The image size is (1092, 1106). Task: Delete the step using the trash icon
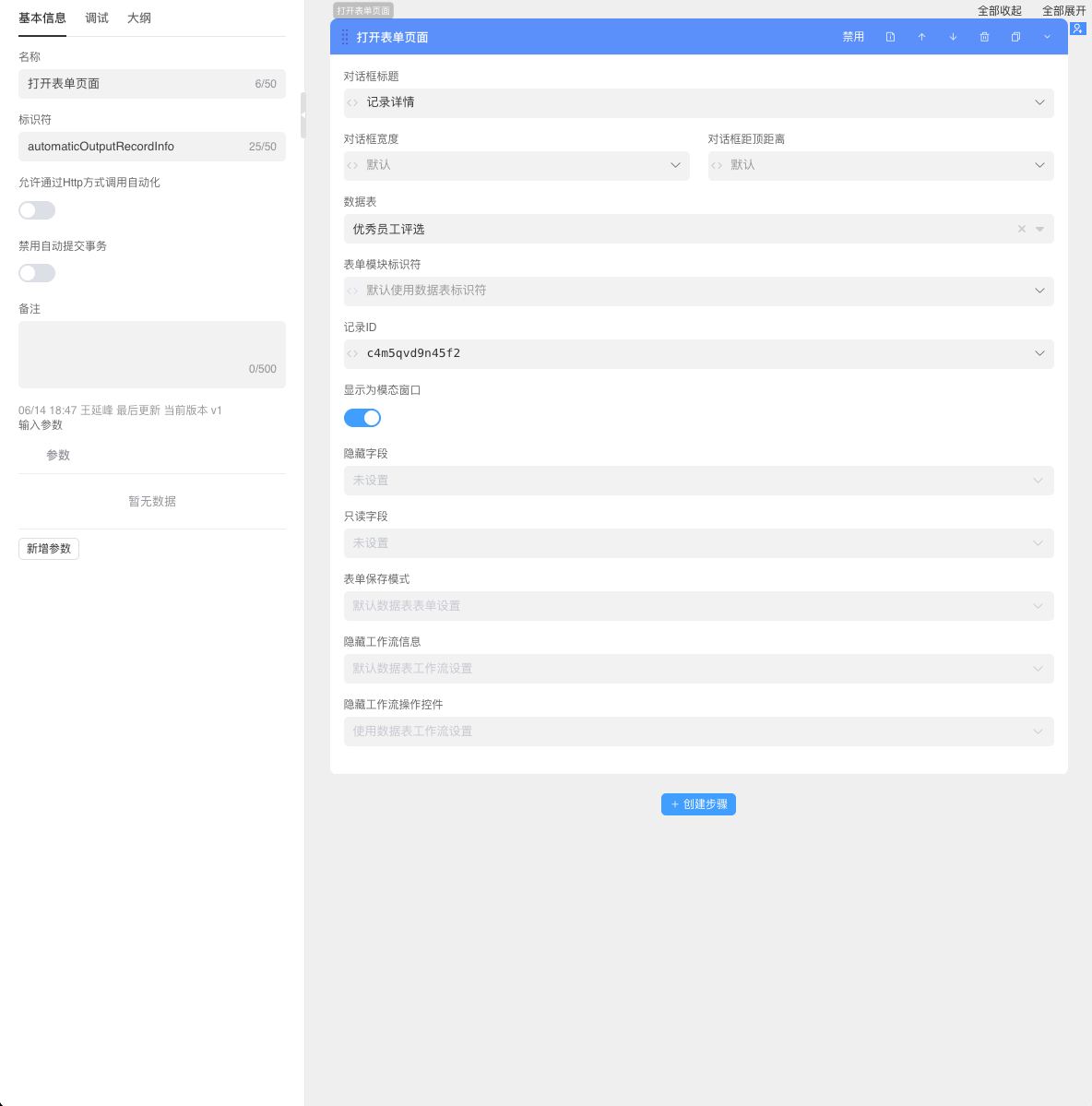(984, 37)
